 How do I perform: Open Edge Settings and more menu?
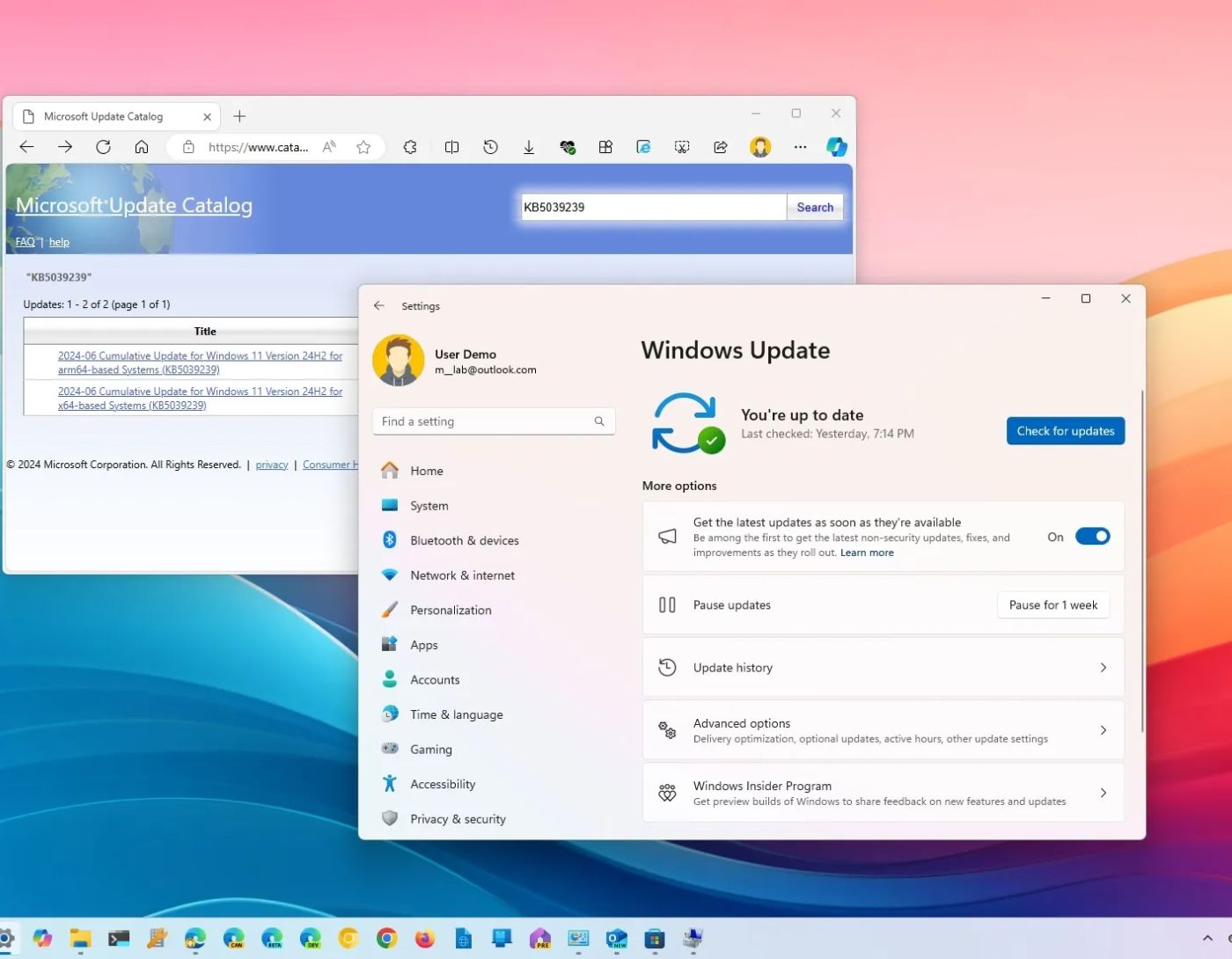(800, 147)
